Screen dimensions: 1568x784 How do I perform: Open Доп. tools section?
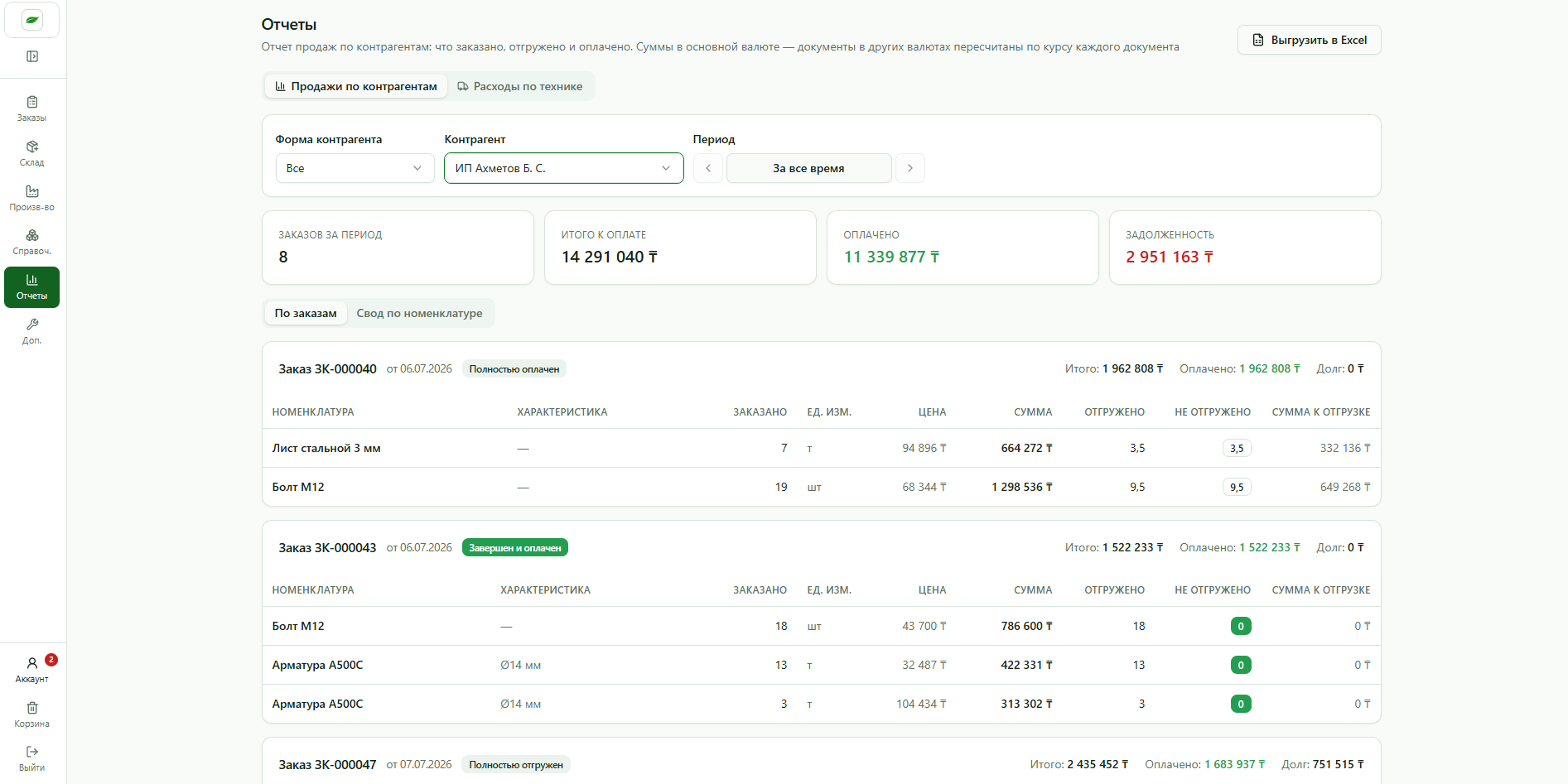(x=32, y=331)
